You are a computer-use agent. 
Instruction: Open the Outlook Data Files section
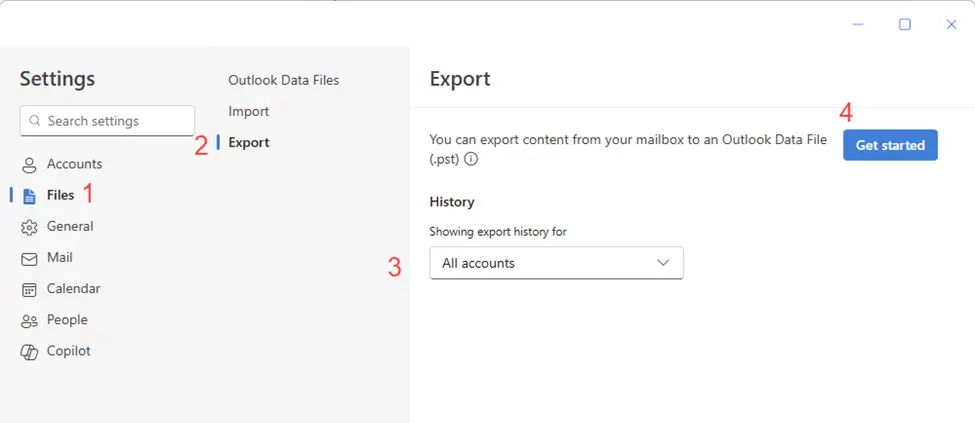pos(284,80)
